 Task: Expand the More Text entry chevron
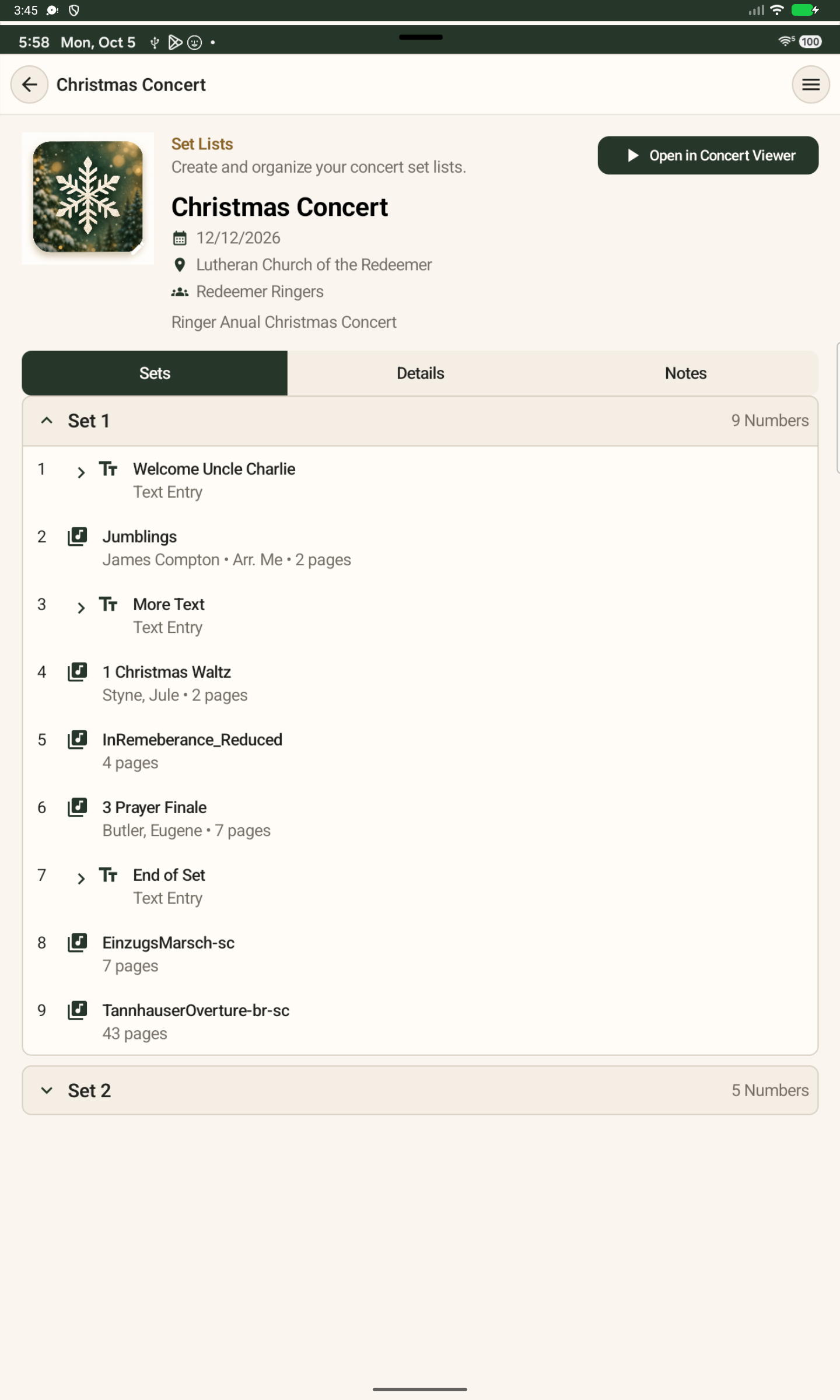[x=81, y=608]
